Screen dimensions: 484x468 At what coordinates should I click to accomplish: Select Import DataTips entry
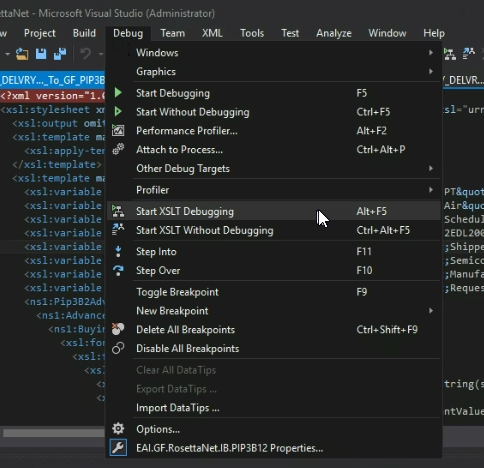(x=274, y=408)
